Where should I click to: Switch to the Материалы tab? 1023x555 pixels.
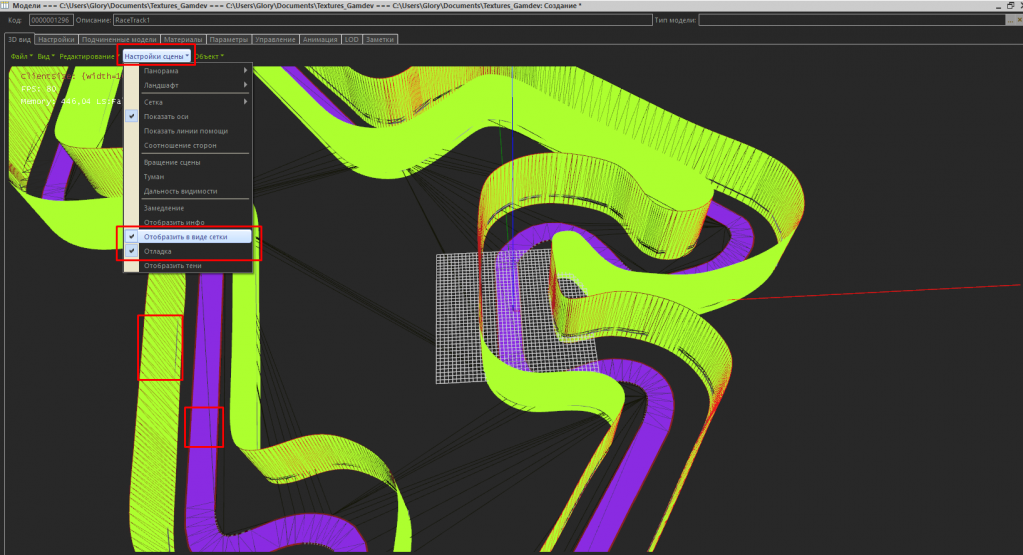click(183, 40)
